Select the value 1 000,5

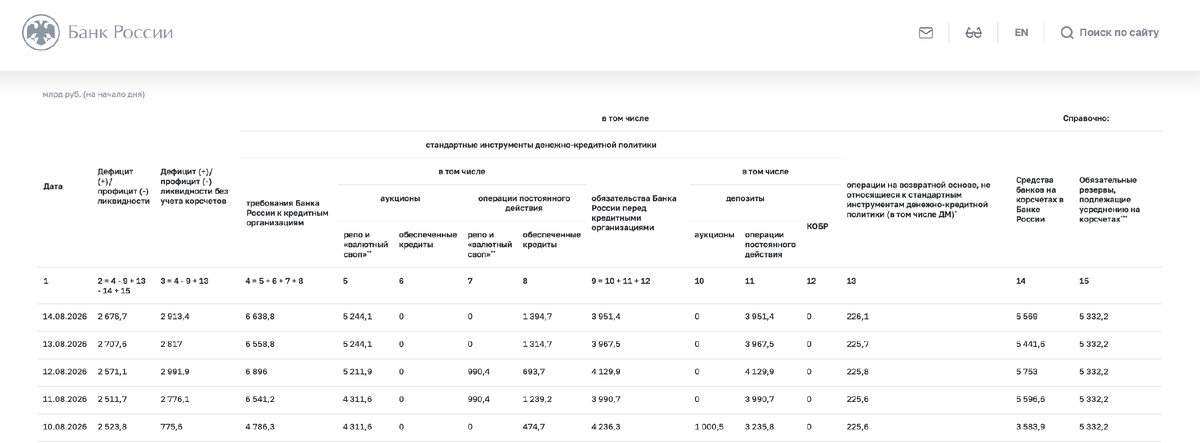(x=708, y=426)
